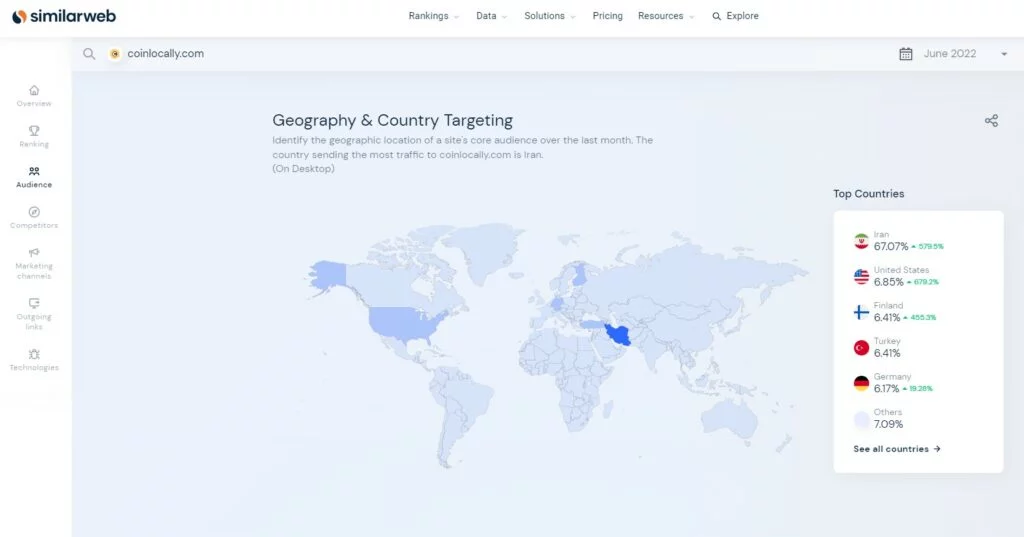The image size is (1024, 537).
Task: Go to the Pricing page
Action: [607, 16]
